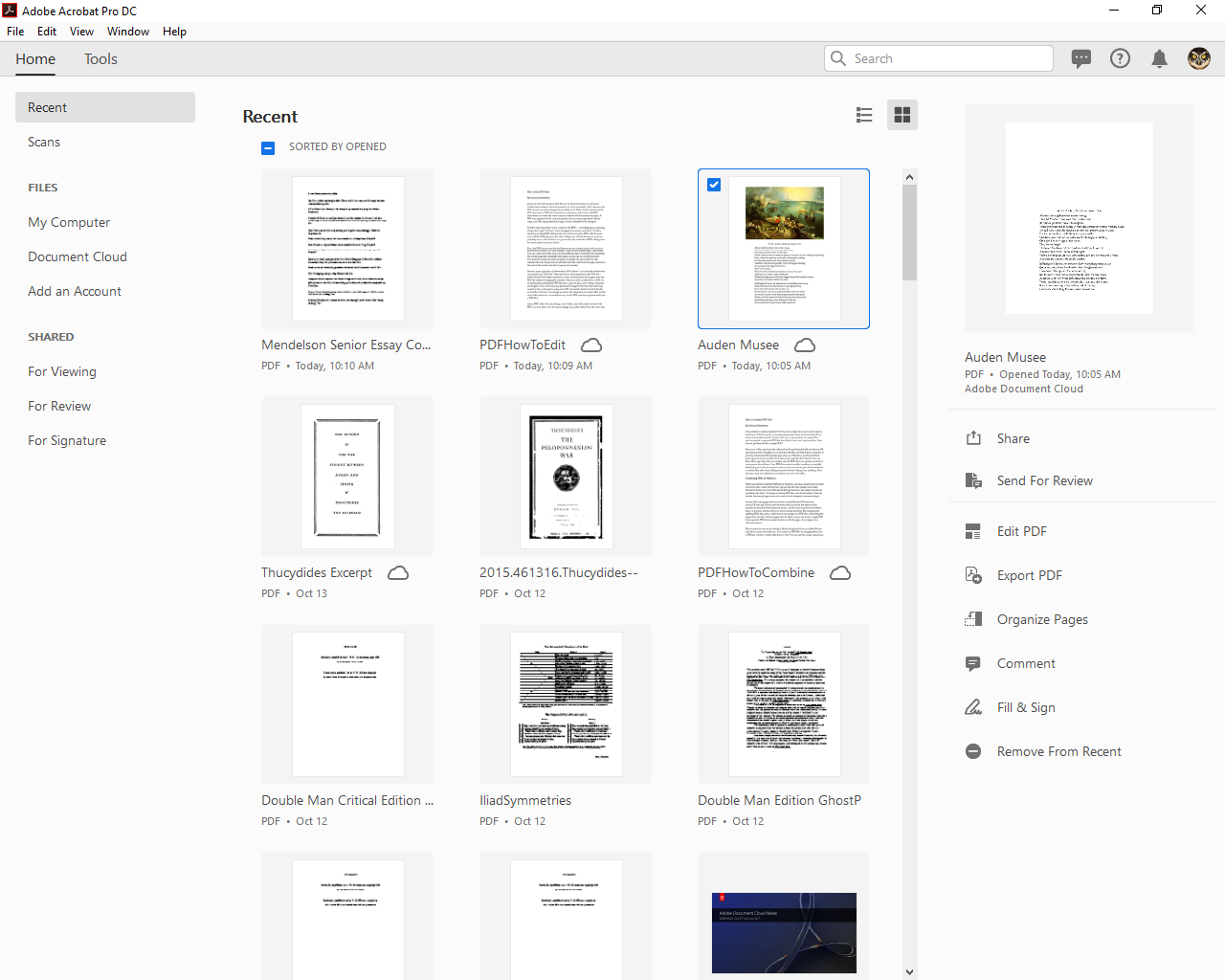Image resolution: width=1225 pixels, height=980 pixels.
Task: Click the Fill & Sign pen icon
Action: tap(973, 708)
